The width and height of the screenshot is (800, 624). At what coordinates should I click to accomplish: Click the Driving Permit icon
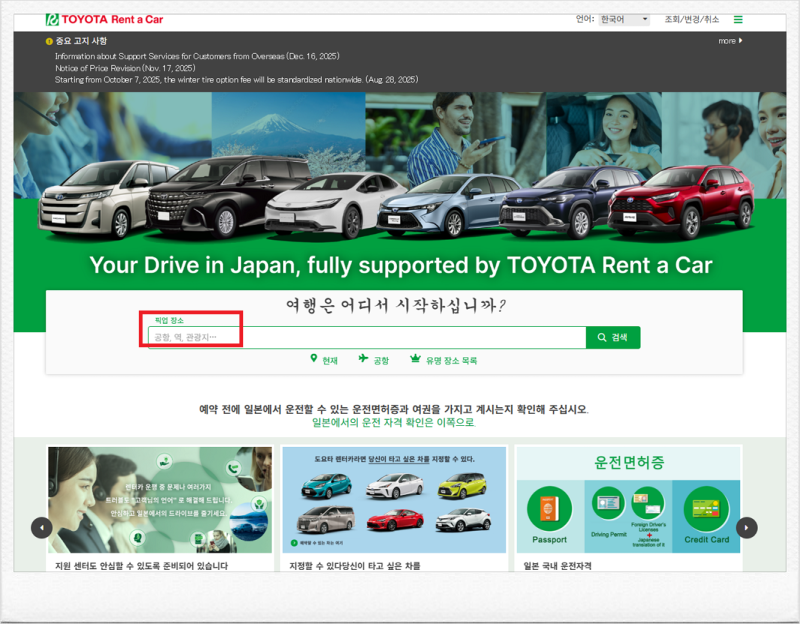click(x=608, y=503)
